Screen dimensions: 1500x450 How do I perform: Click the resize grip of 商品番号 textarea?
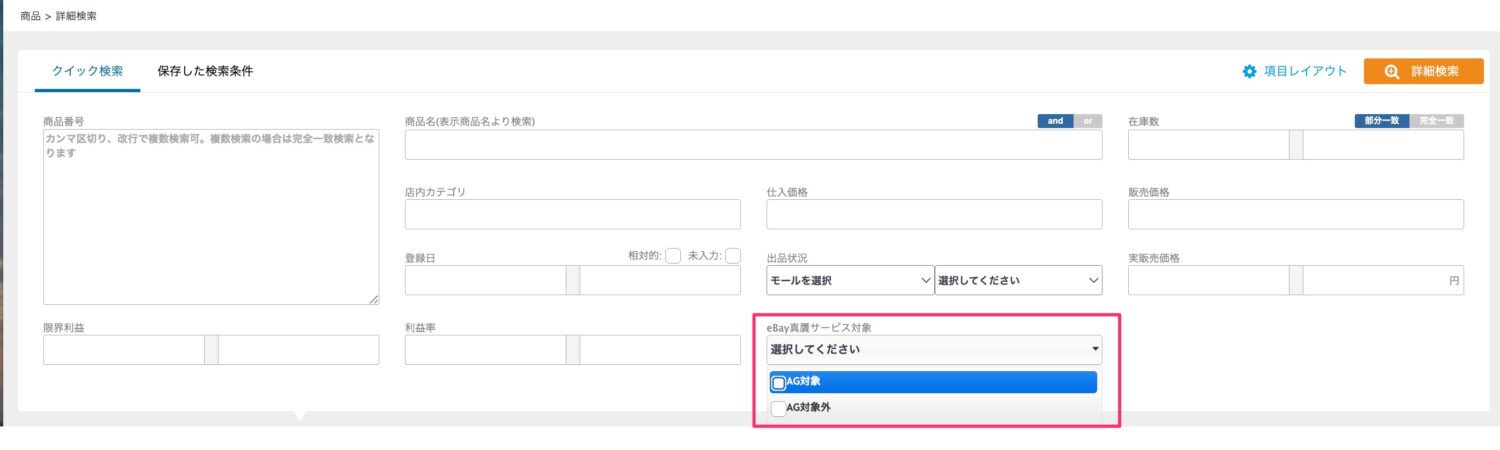coord(374,299)
